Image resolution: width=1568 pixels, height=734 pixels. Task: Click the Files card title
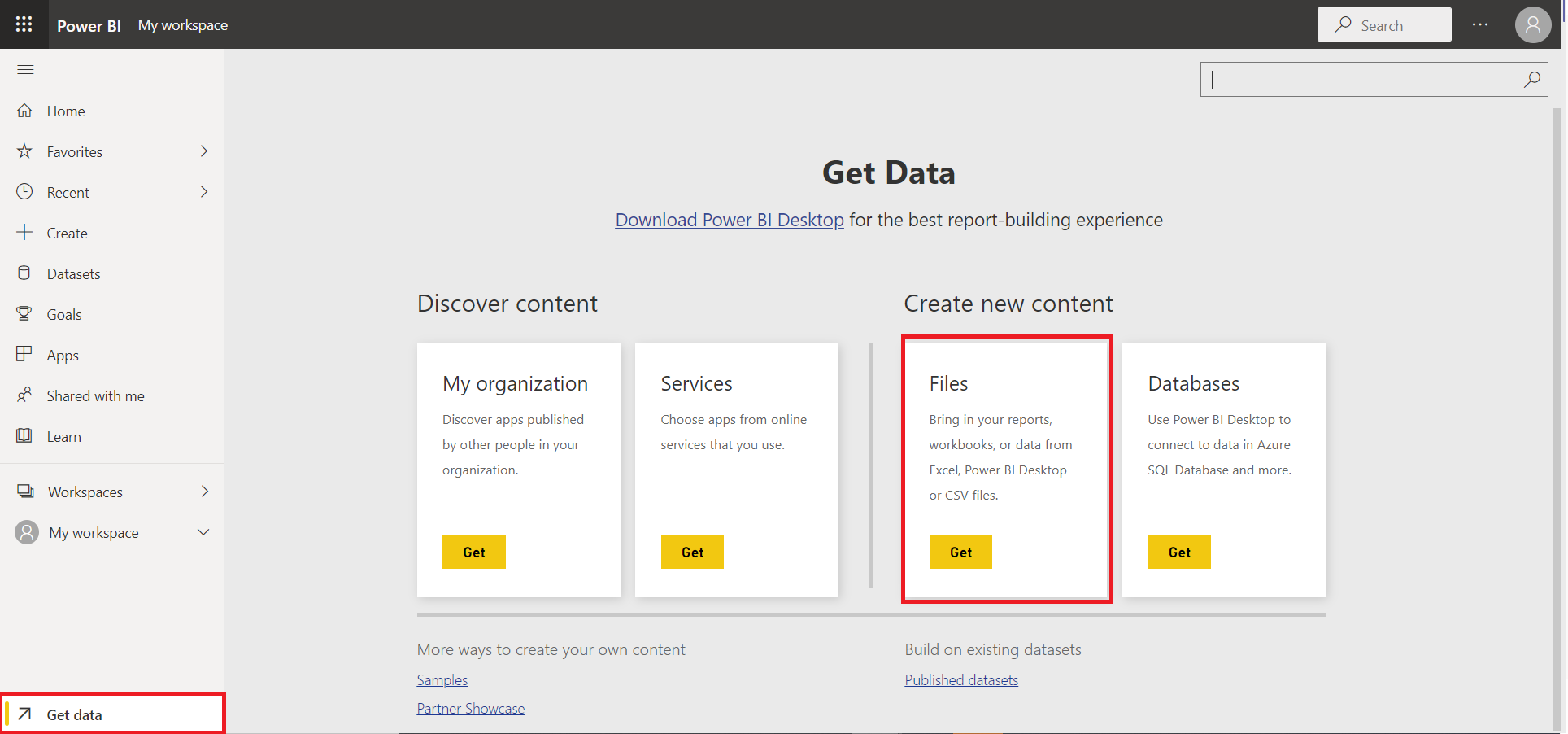tap(948, 383)
